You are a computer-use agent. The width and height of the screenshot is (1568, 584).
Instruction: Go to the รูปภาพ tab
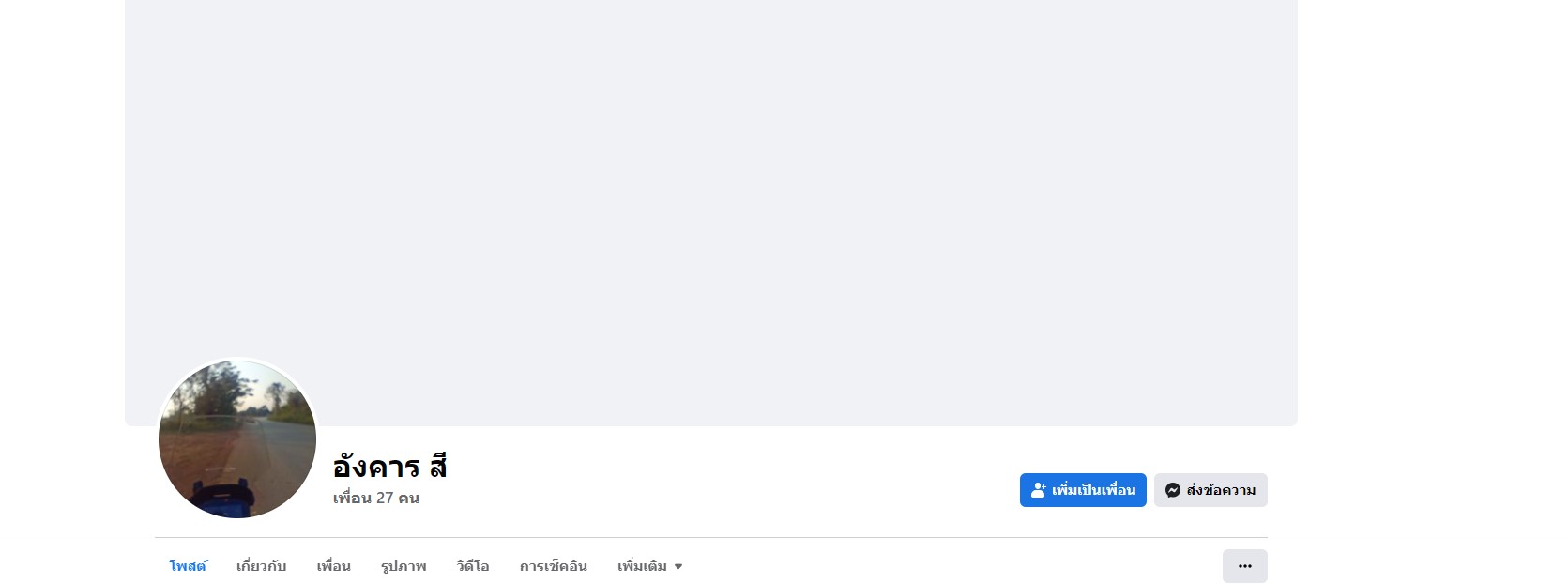click(403, 566)
